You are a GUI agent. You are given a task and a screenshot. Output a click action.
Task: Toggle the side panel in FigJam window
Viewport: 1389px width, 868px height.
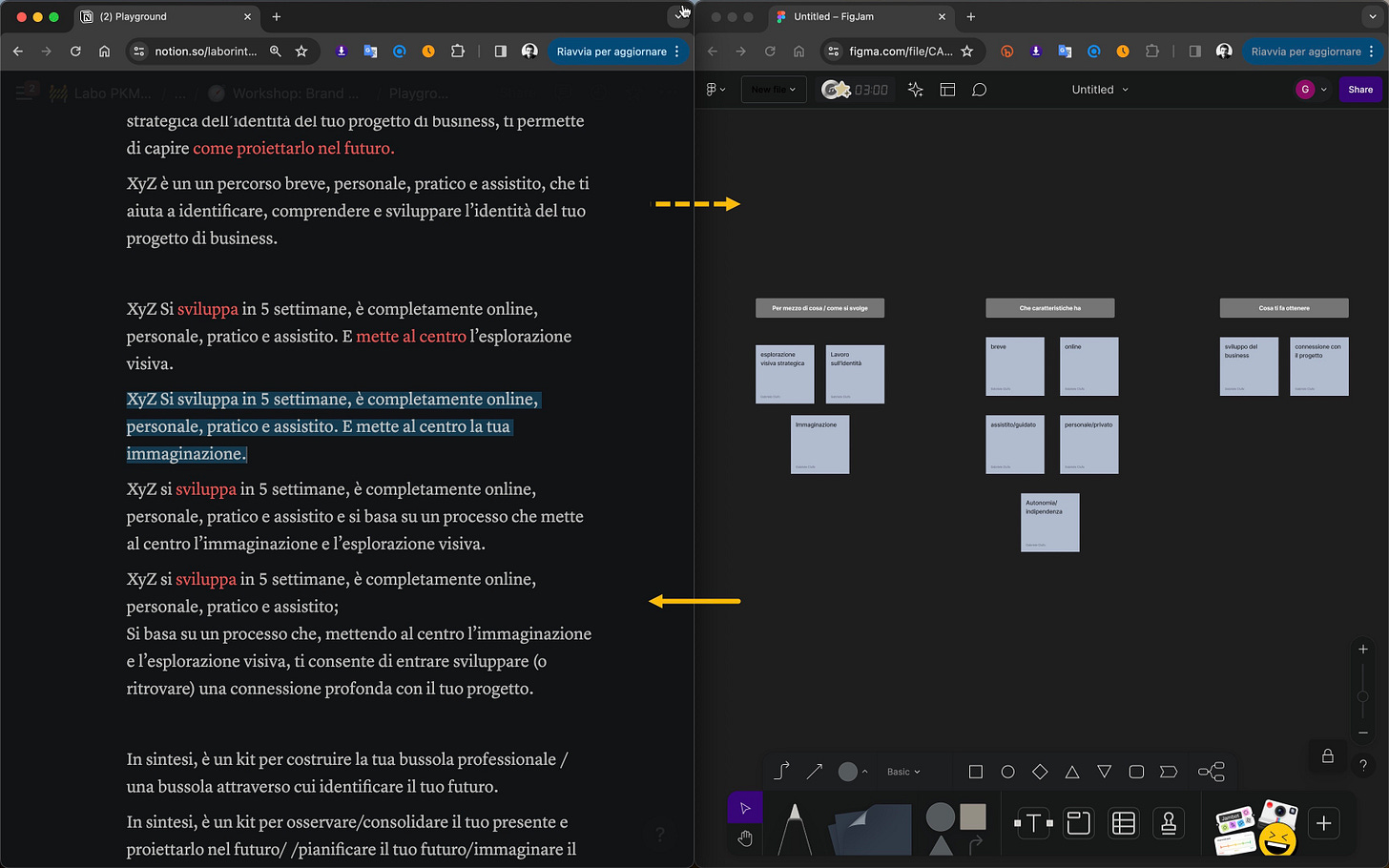pyautogui.click(x=1195, y=52)
